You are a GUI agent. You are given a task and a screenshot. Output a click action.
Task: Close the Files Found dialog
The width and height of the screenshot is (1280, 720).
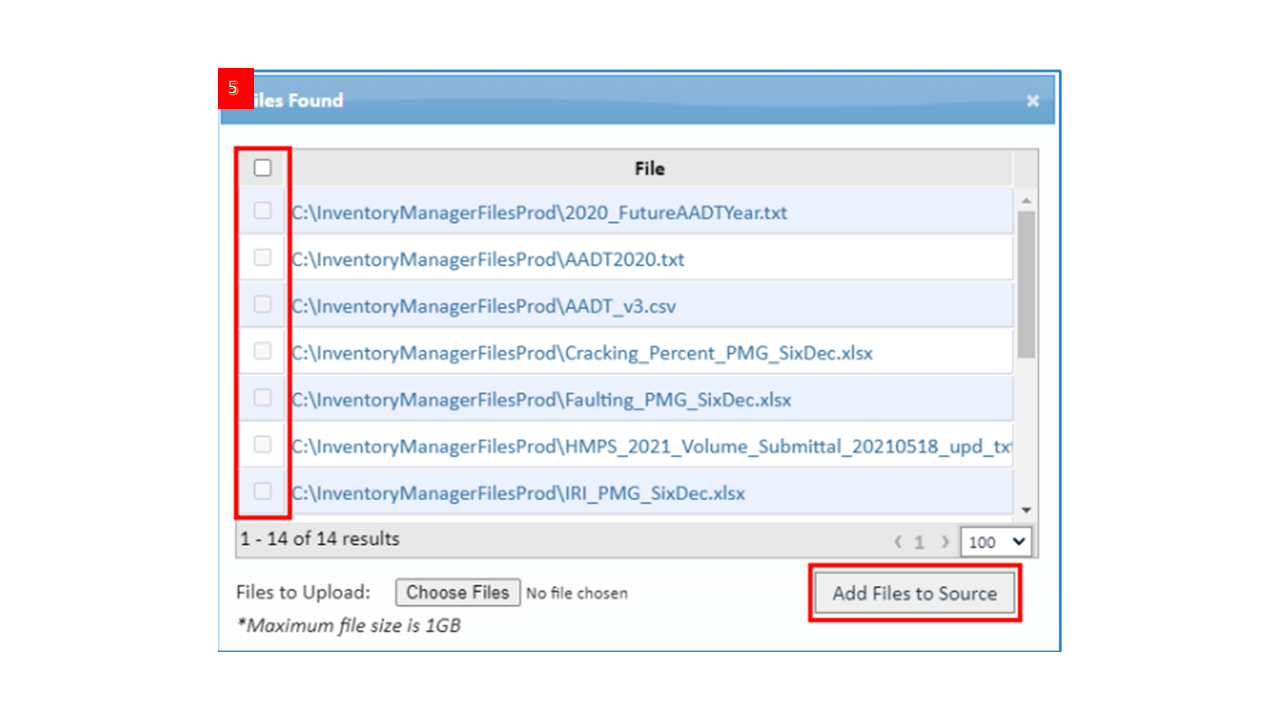pos(1032,101)
